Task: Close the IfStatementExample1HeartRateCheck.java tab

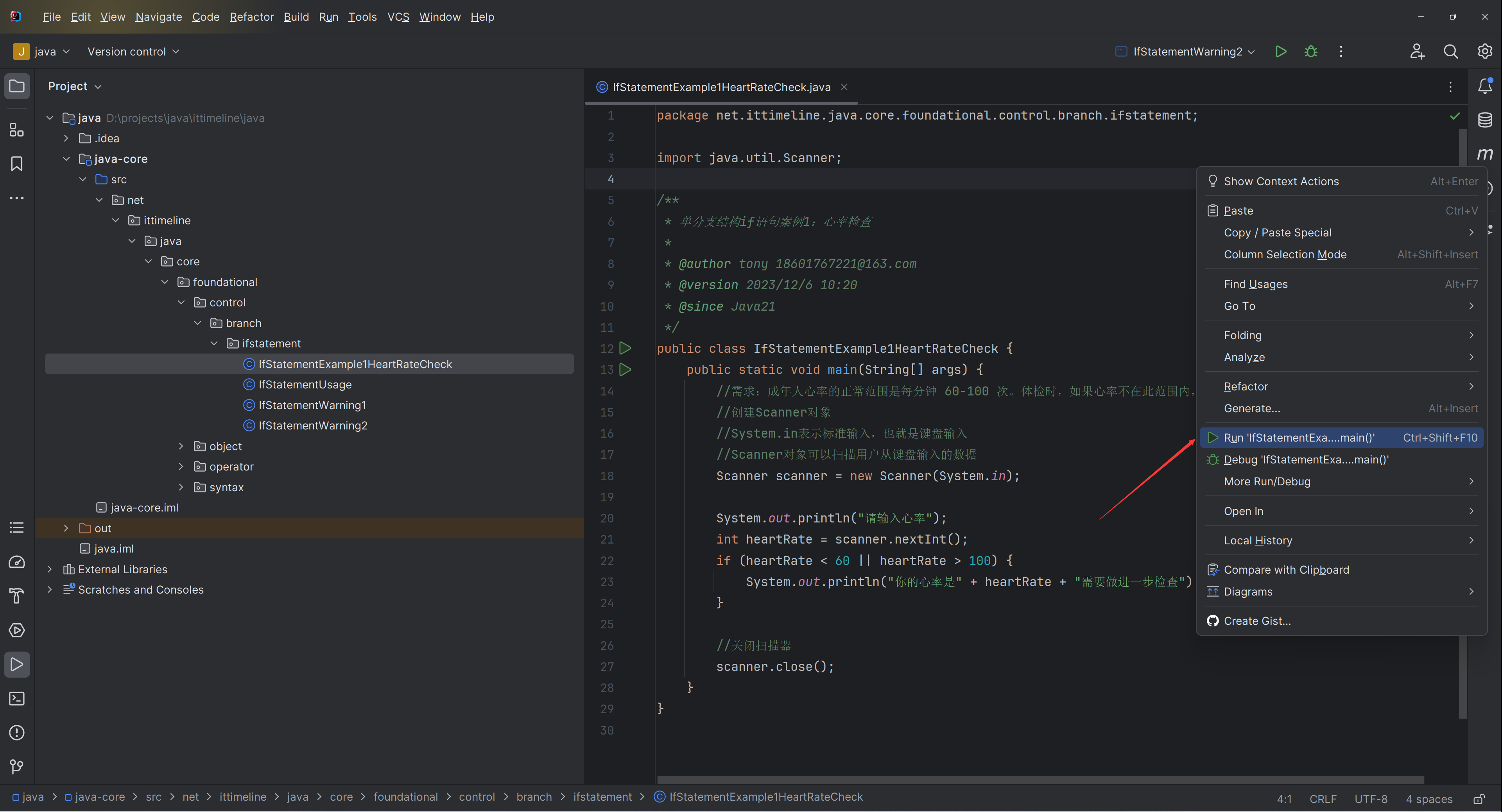Action: (x=844, y=87)
